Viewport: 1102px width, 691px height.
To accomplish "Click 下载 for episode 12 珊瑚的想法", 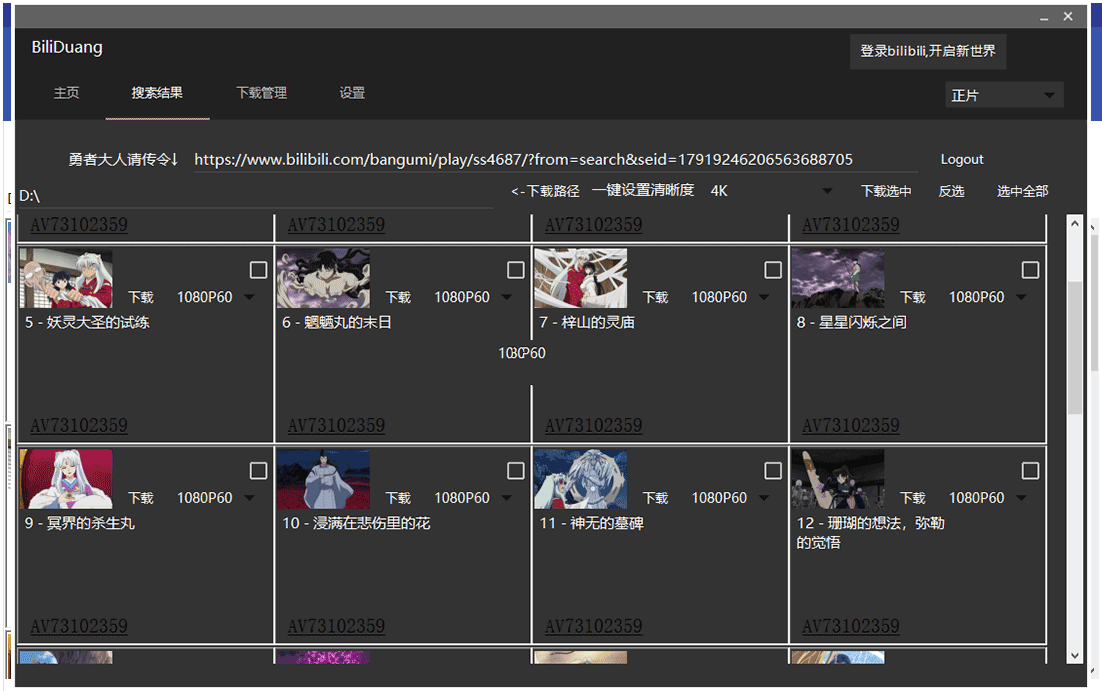I will 913,498.
